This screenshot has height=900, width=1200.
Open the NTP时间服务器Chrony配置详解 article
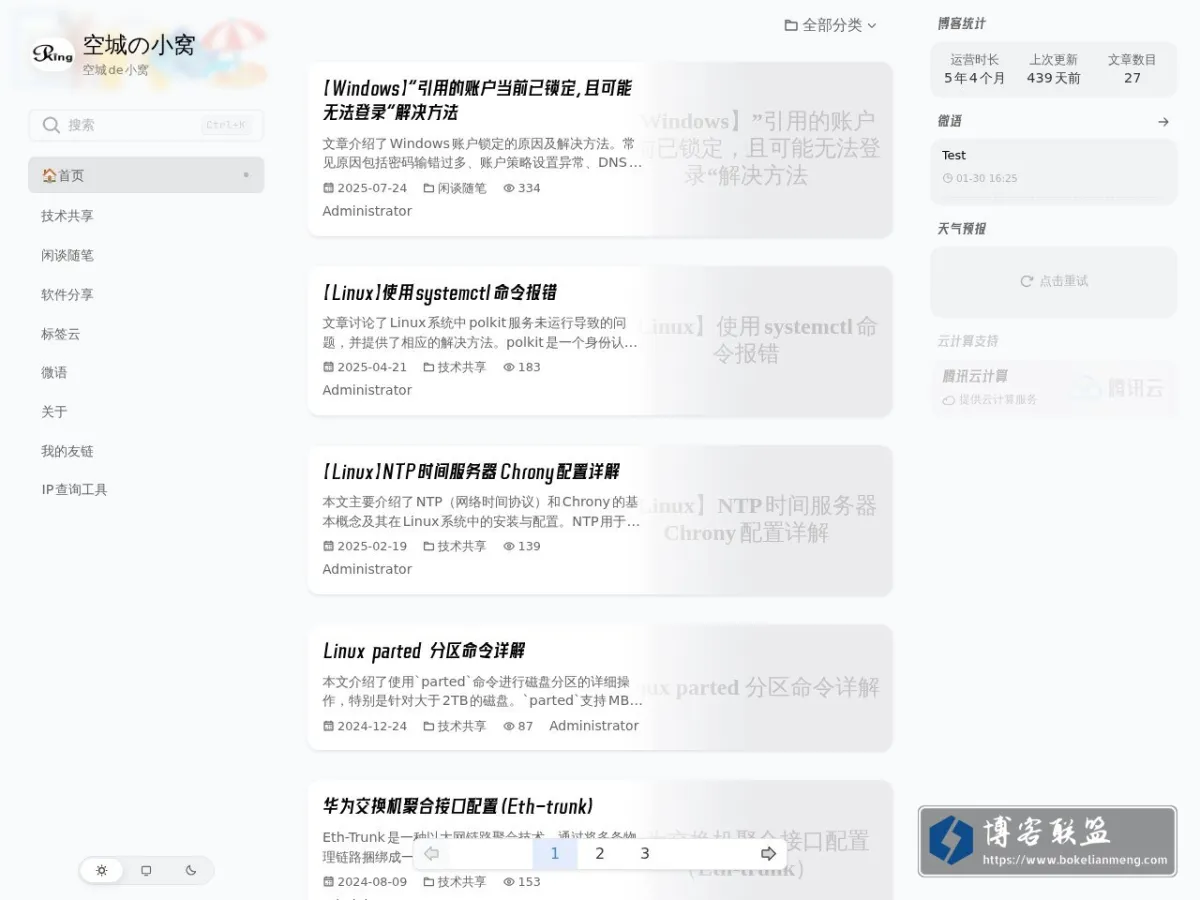[471, 472]
